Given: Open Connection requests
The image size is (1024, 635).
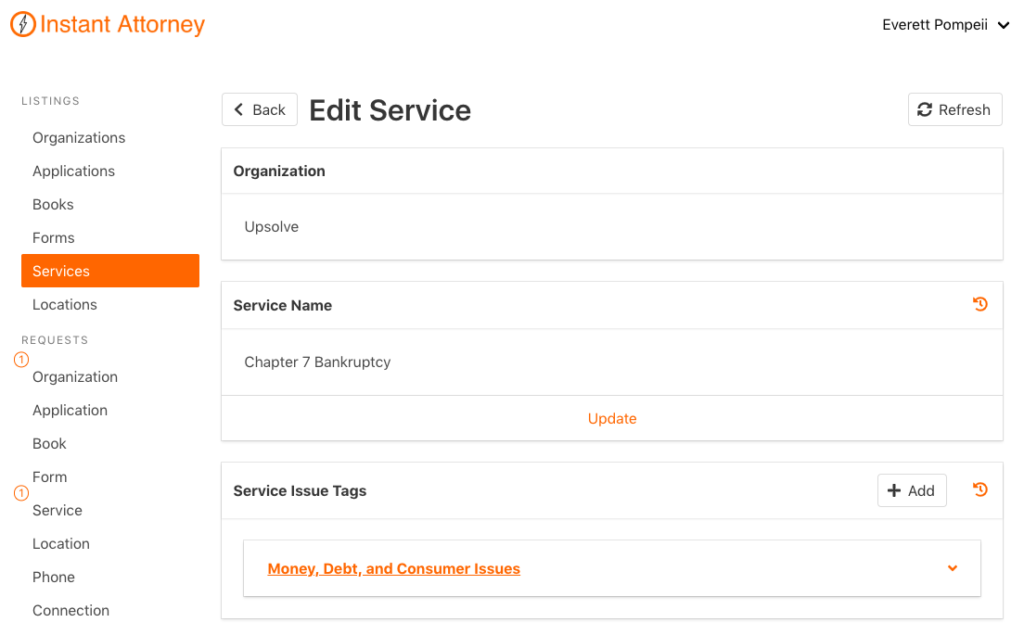Looking at the screenshot, I should pos(71,610).
